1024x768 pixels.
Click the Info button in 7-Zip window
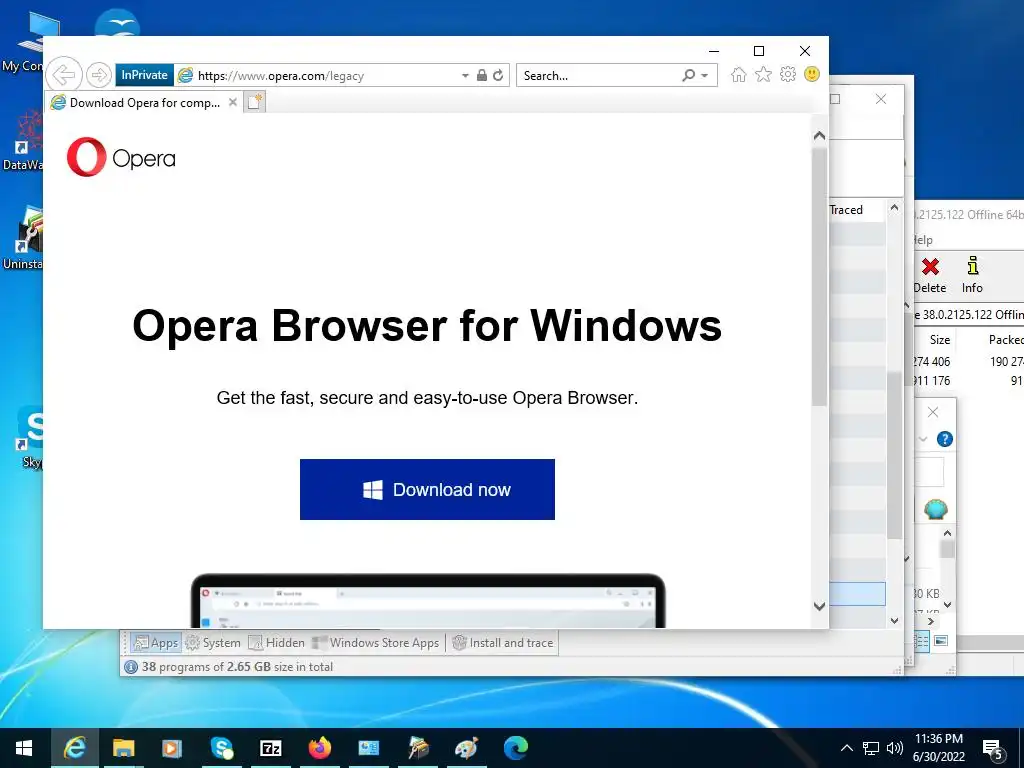point(972,276)
